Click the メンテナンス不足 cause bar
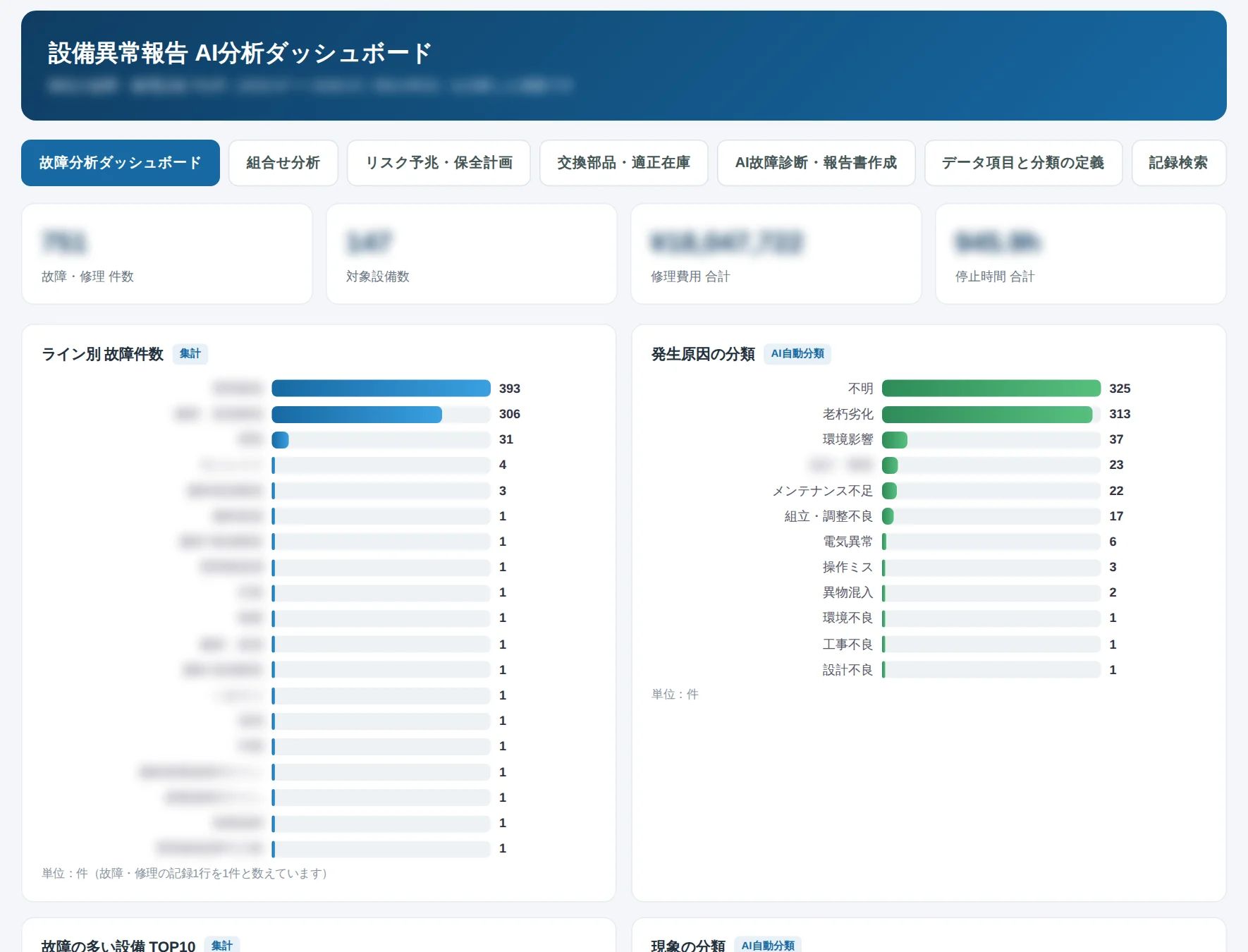The height and width of the screenshot is (952, 1248). 889,491
